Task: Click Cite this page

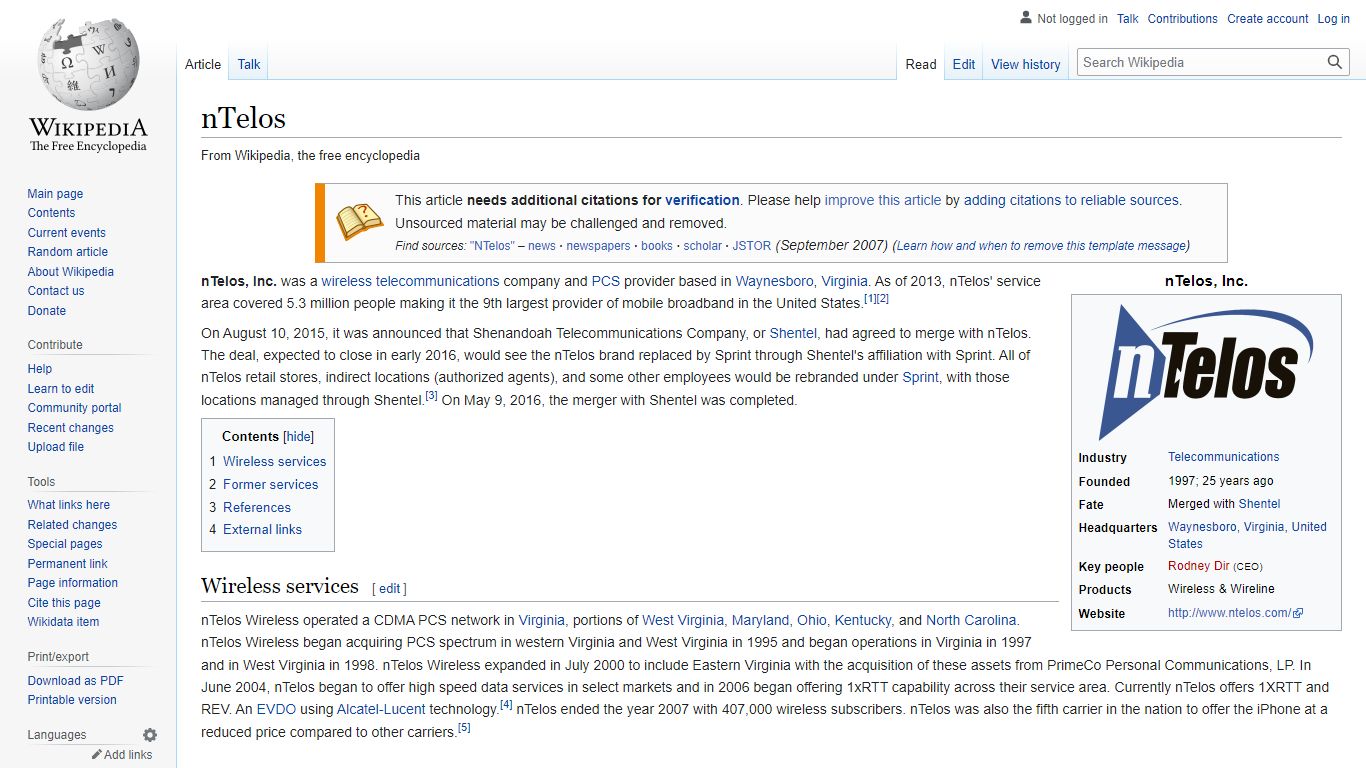Action: coord(64,603)
